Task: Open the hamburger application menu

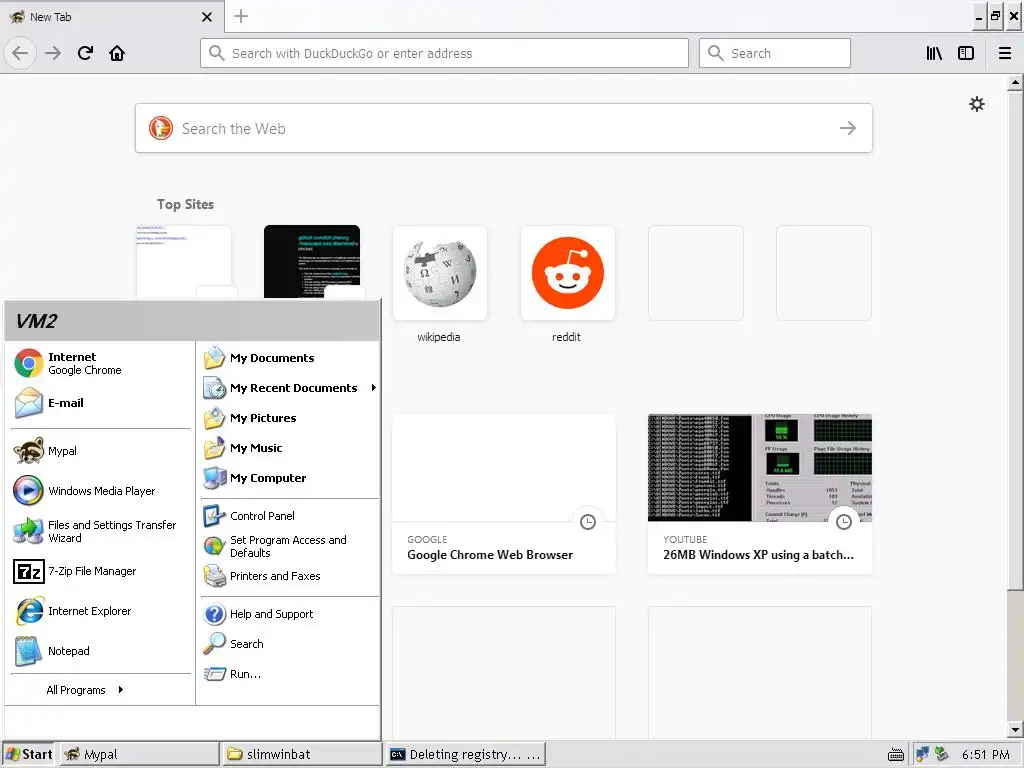Action: [x=1005, y=53]
